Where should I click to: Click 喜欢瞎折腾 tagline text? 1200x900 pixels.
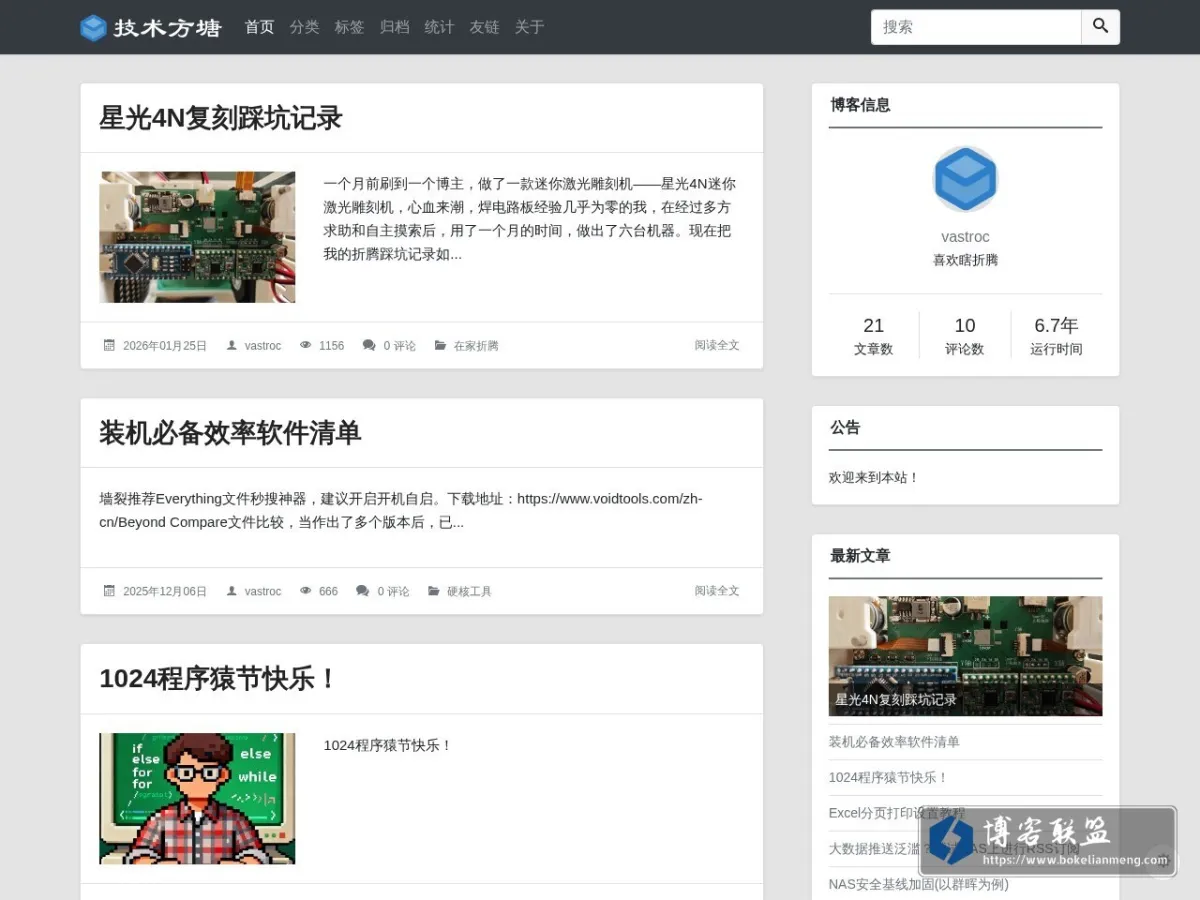965,260
